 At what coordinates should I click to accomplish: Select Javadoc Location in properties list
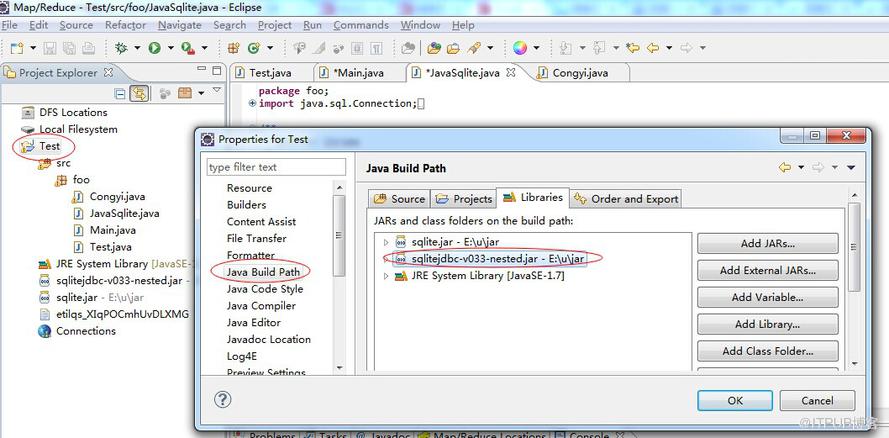coord(269,339)
